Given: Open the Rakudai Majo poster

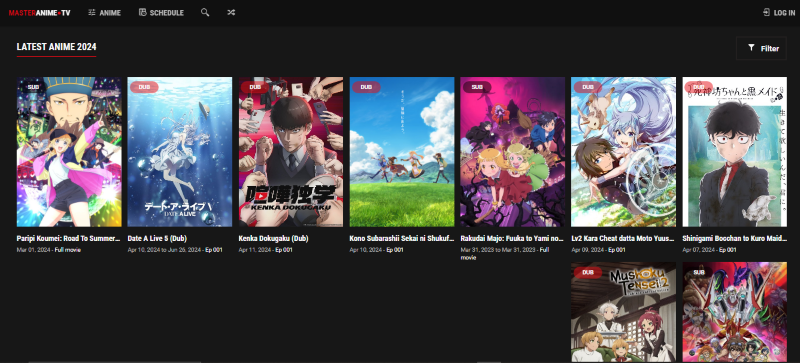Looking at the screenshot, I should 513,152.
